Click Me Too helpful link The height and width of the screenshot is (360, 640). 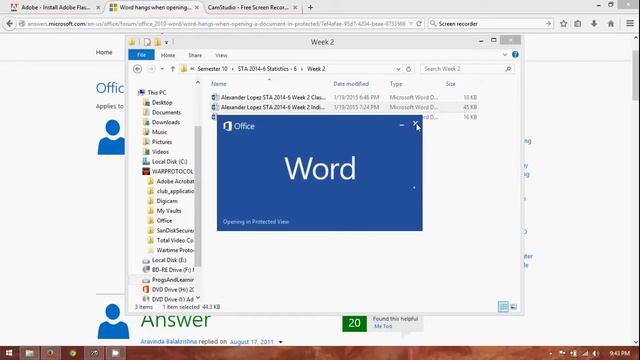(x=383, y=326)
